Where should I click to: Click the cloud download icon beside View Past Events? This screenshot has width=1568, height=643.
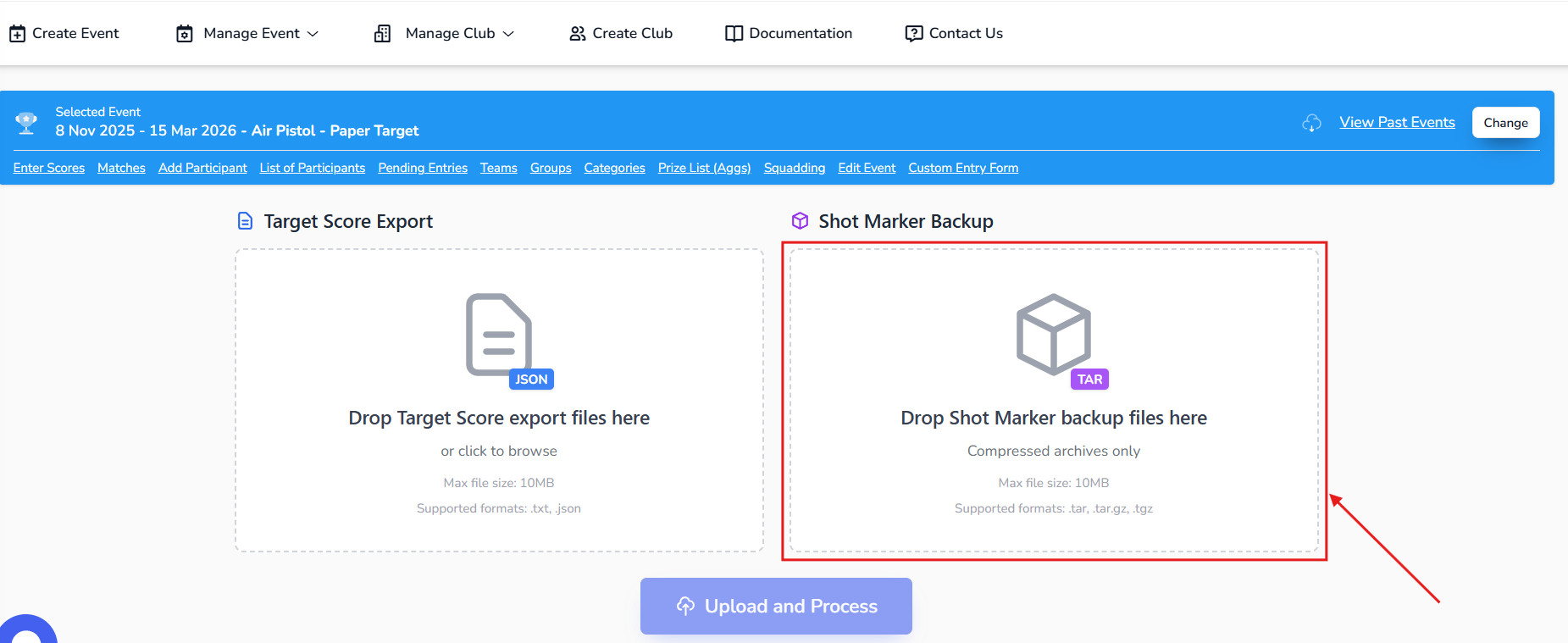click(1311, 123)
